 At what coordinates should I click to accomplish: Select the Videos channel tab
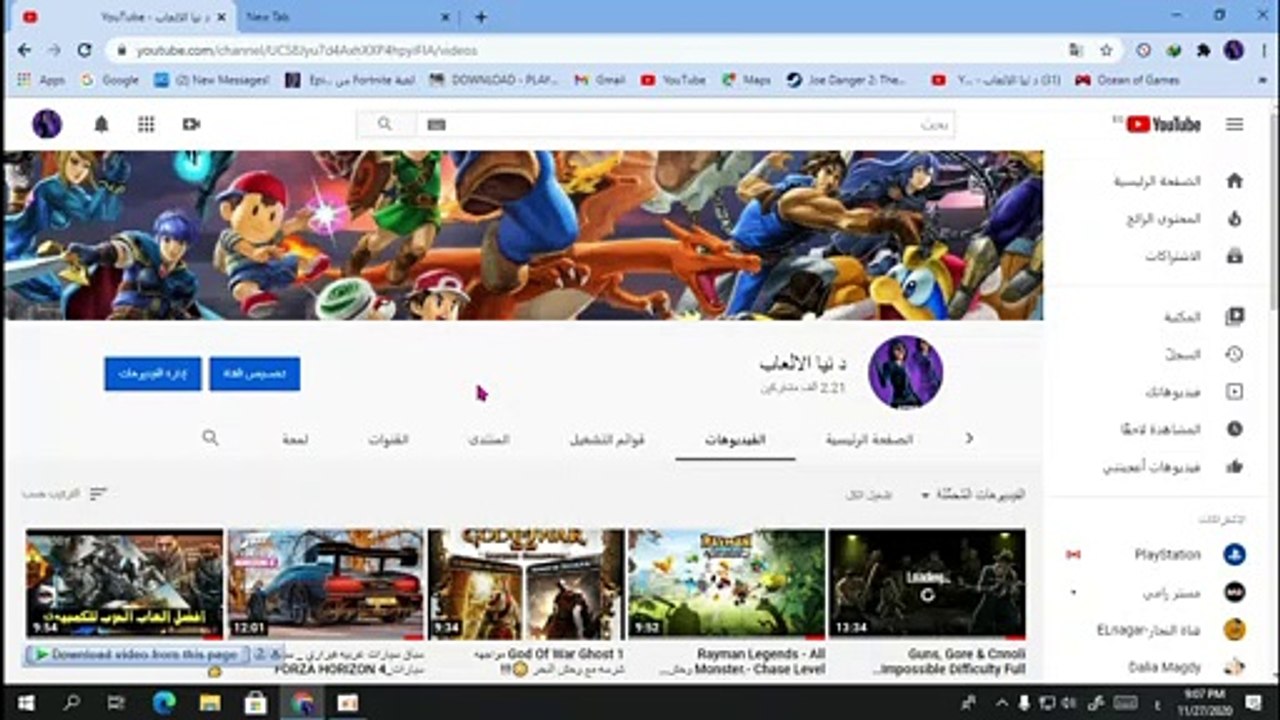click(735, 439)
